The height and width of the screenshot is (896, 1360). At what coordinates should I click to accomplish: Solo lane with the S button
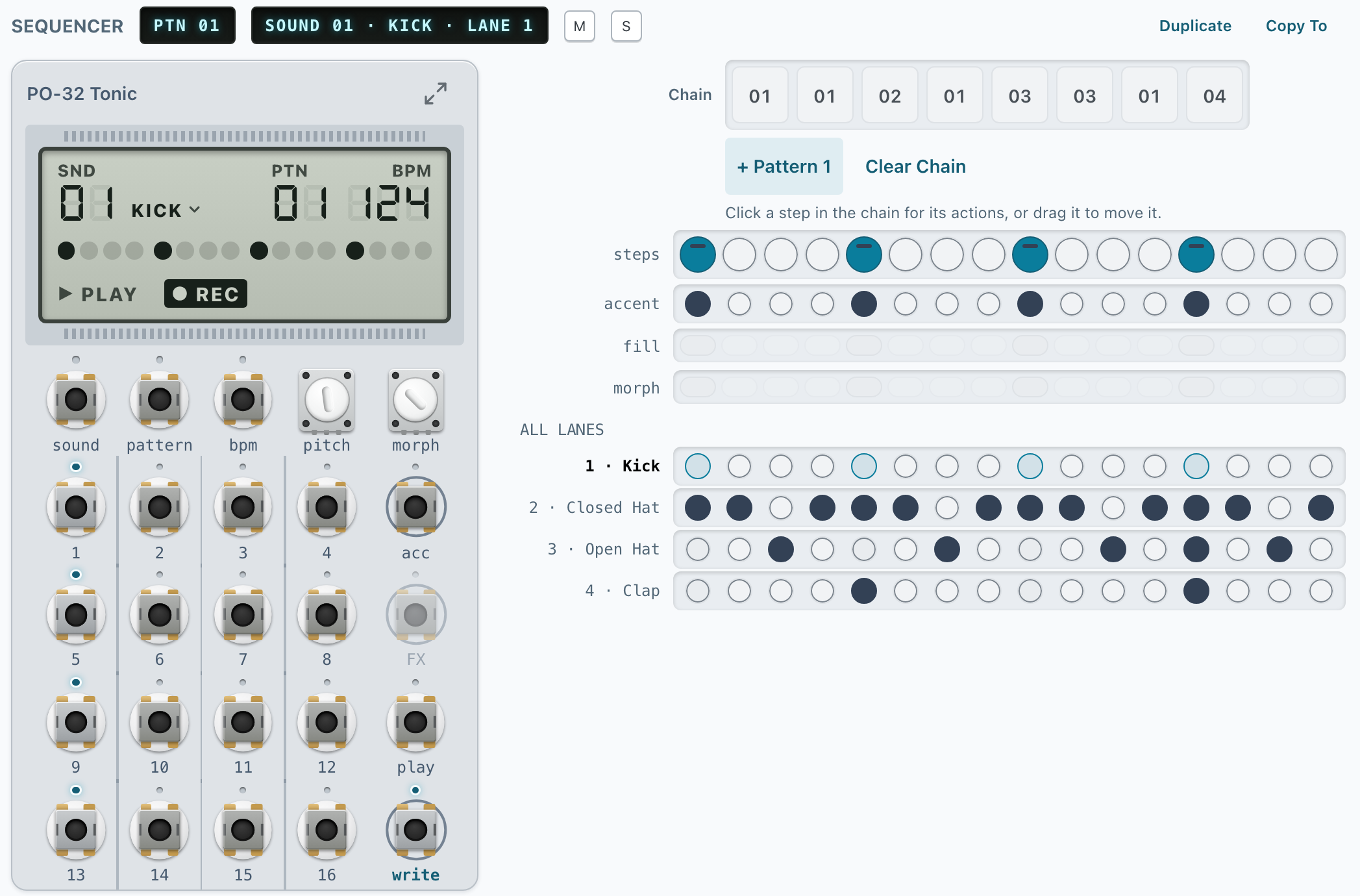tap(626, 26)
